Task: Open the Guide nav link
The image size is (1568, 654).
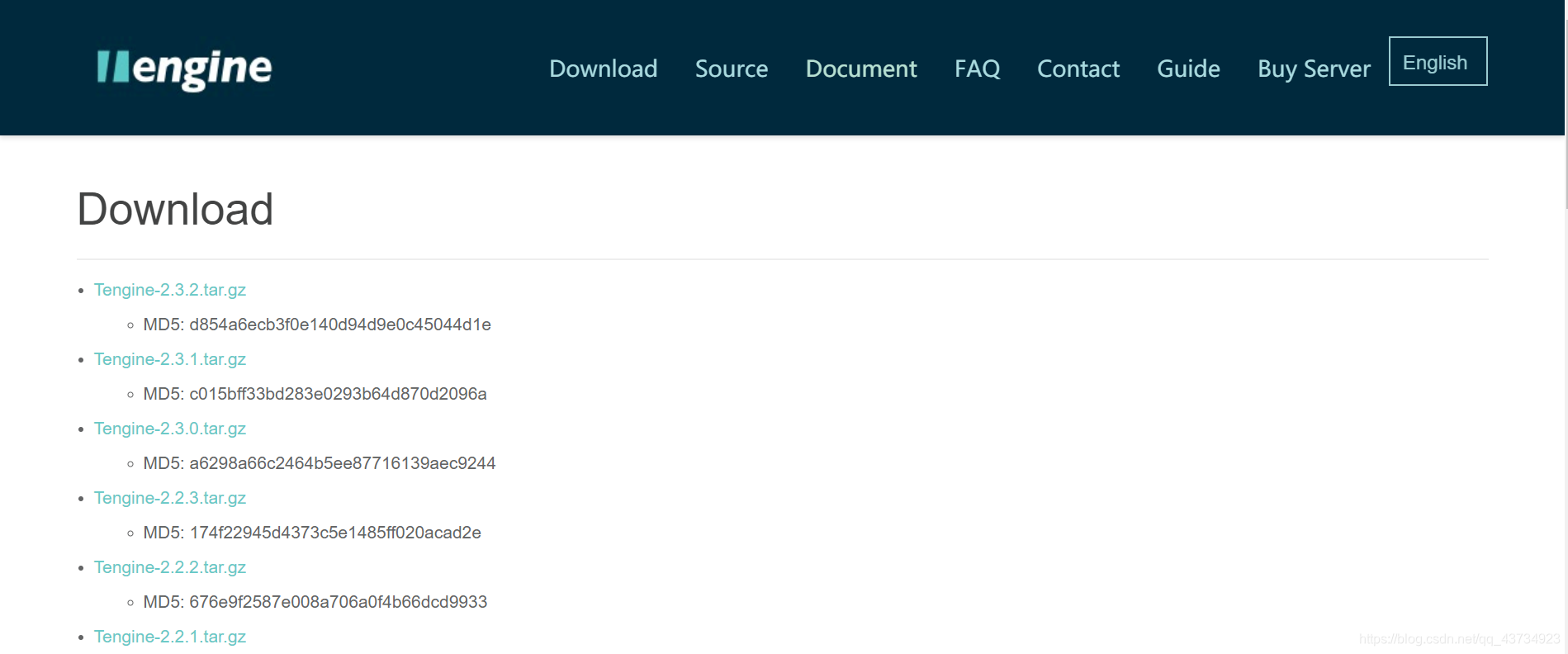Action: [x=1188, y=69]
